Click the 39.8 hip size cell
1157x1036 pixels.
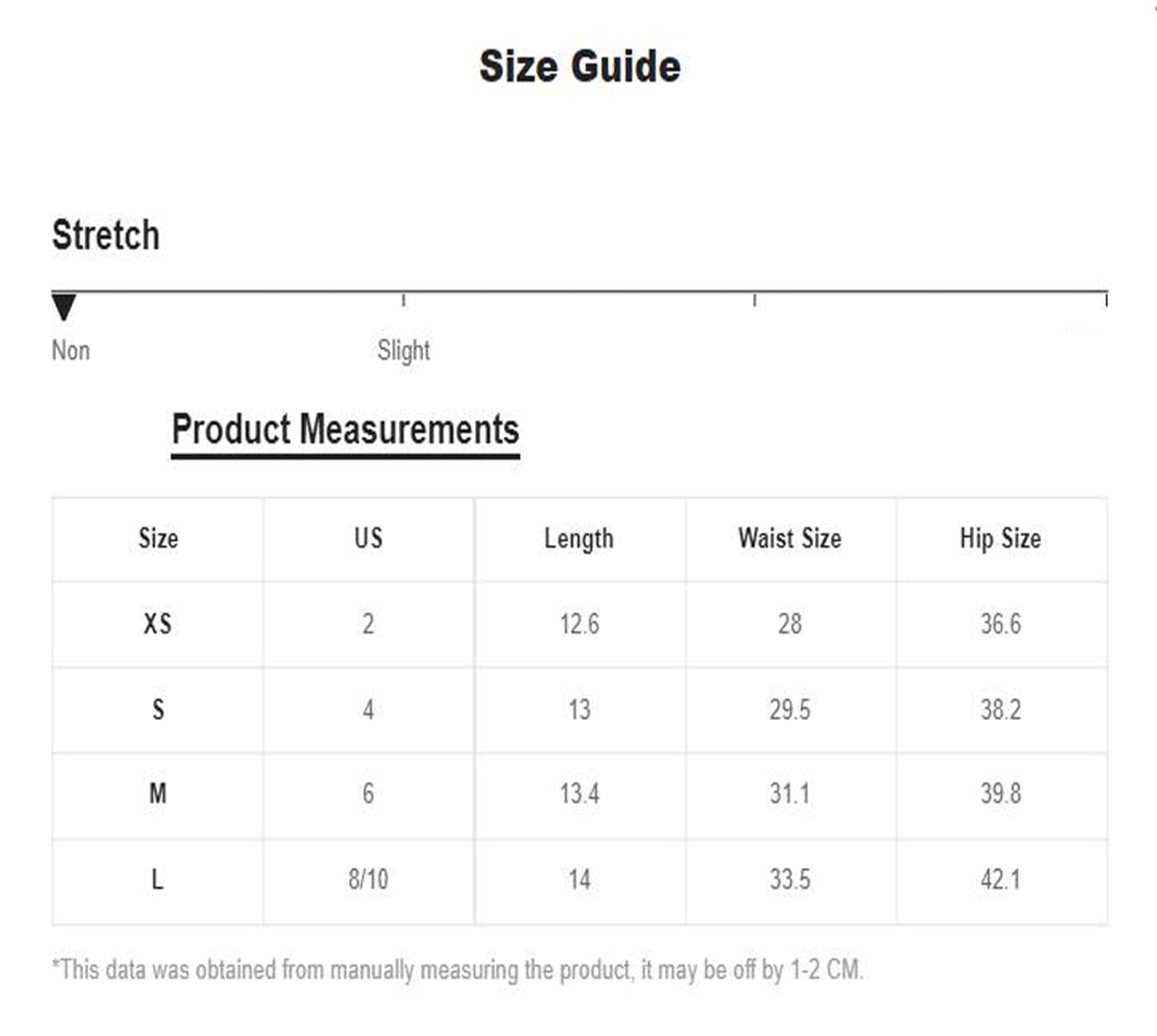[x=1000, y=793]
